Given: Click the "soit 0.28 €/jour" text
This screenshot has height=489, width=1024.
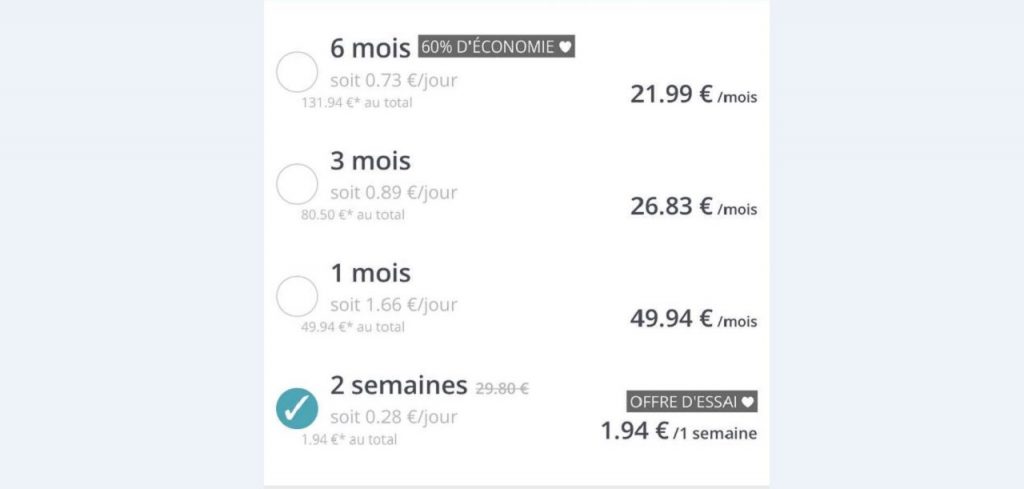Looking at the screenshot, I should [394, 417].
